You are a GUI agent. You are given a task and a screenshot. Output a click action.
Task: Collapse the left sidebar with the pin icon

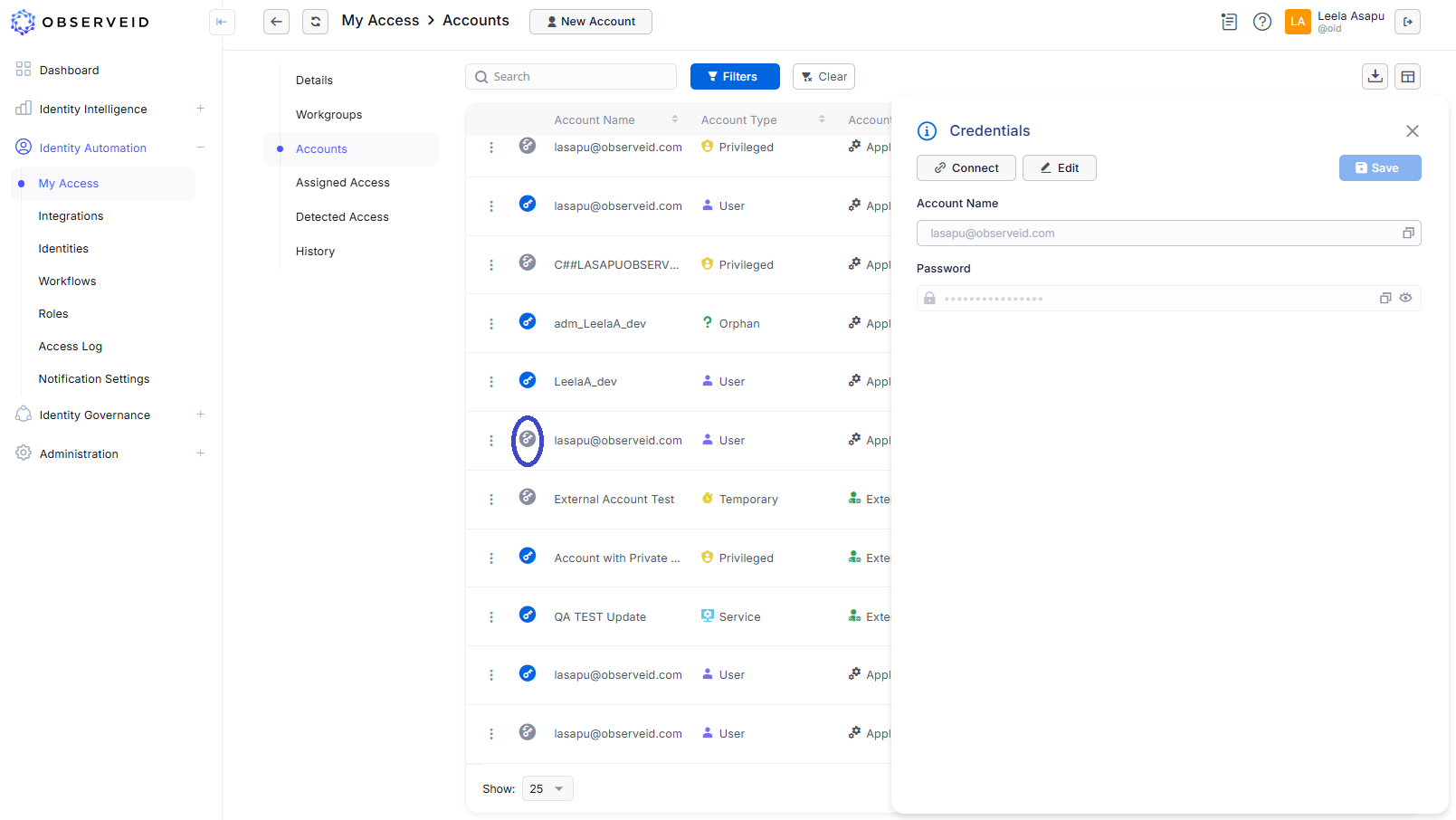[222, 23]
